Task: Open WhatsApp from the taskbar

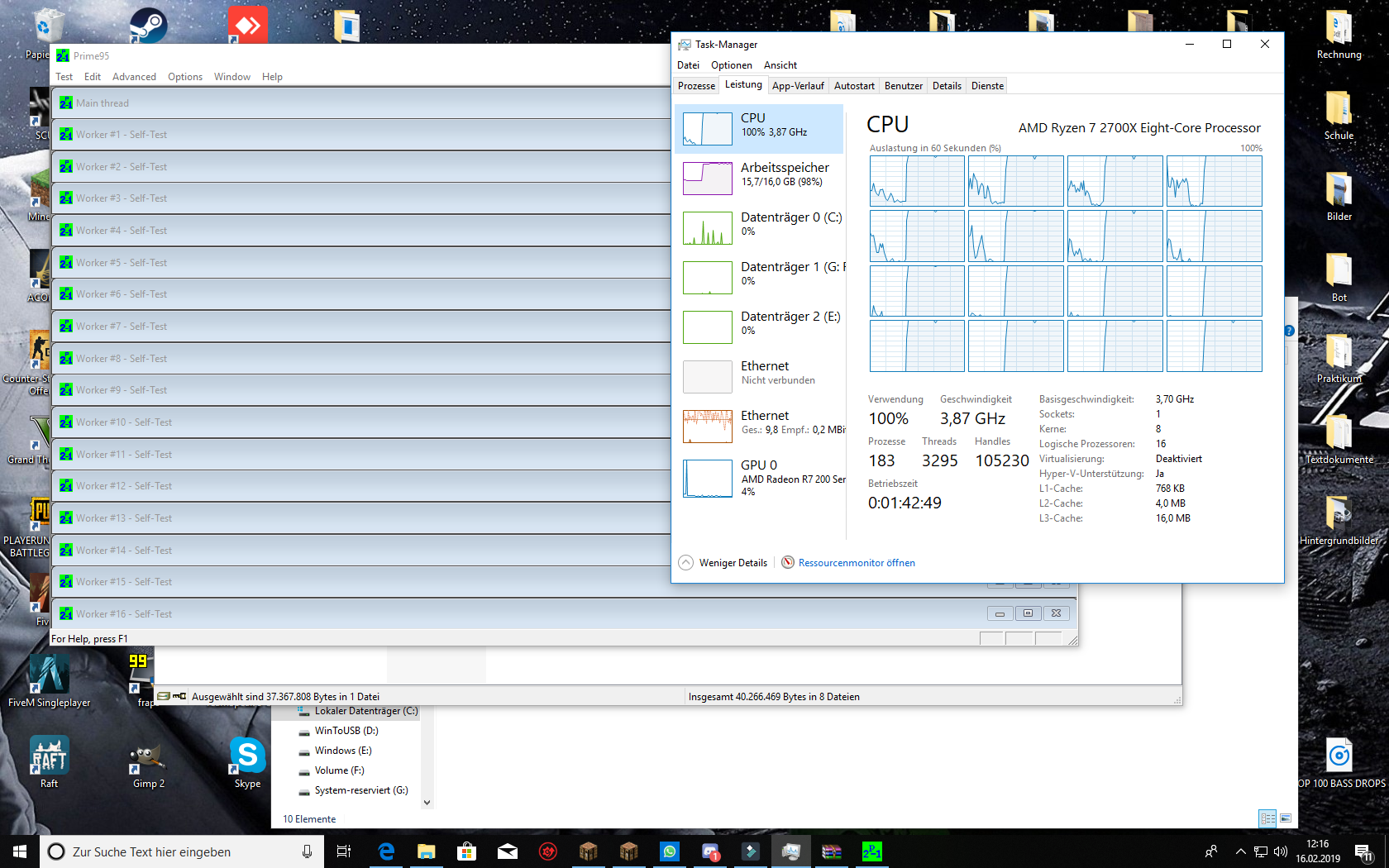Action: point(670,851)
